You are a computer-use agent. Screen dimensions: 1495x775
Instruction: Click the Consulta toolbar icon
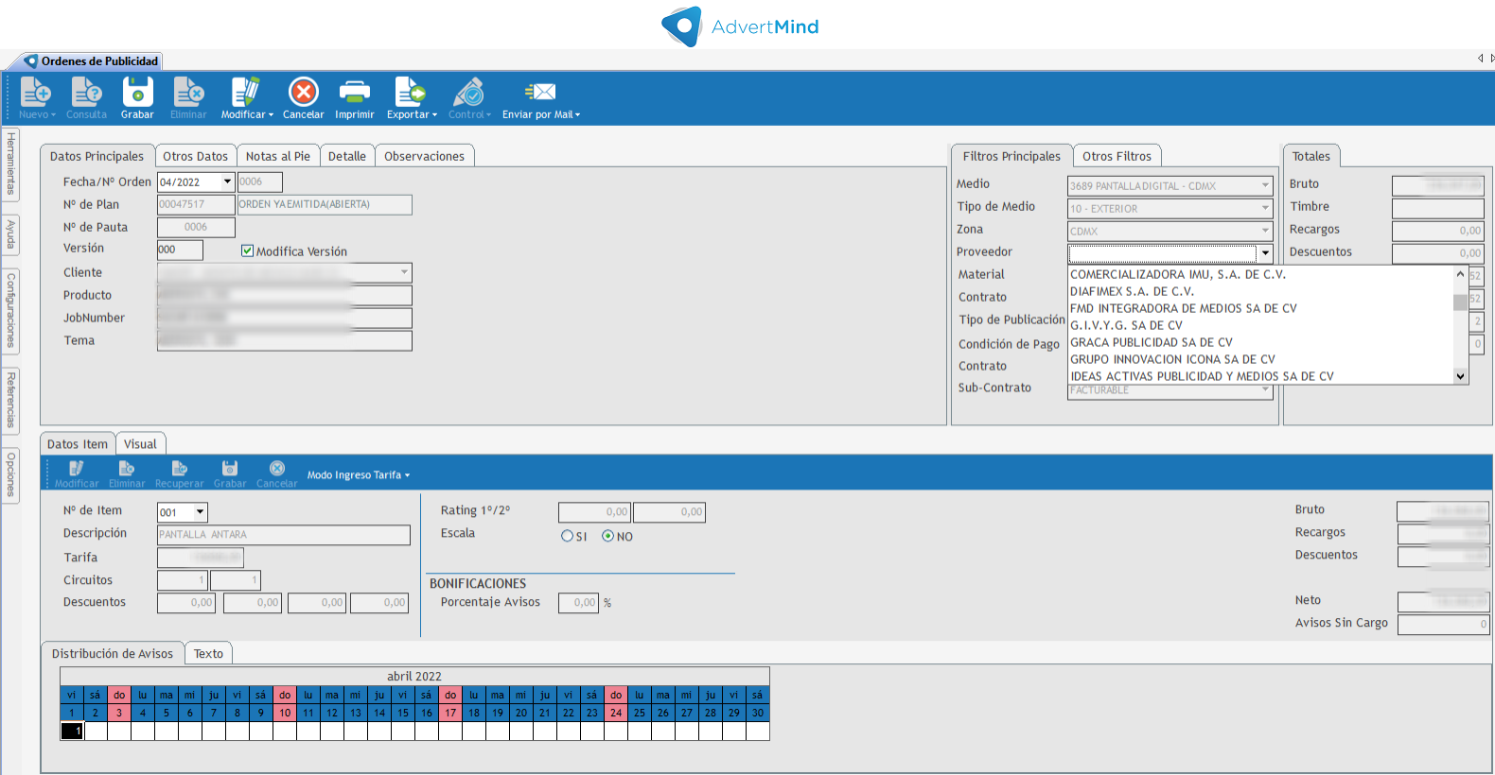(x=86, y=92)
